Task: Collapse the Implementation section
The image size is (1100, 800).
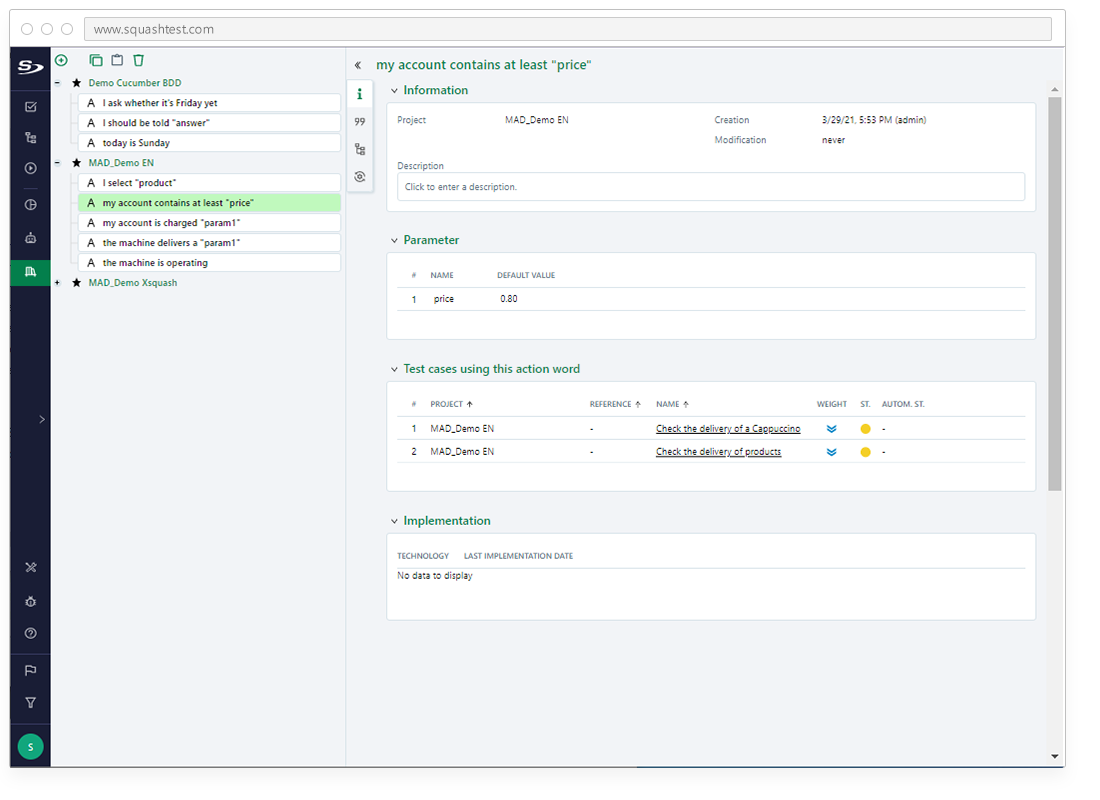Action: tap(394, 521)
